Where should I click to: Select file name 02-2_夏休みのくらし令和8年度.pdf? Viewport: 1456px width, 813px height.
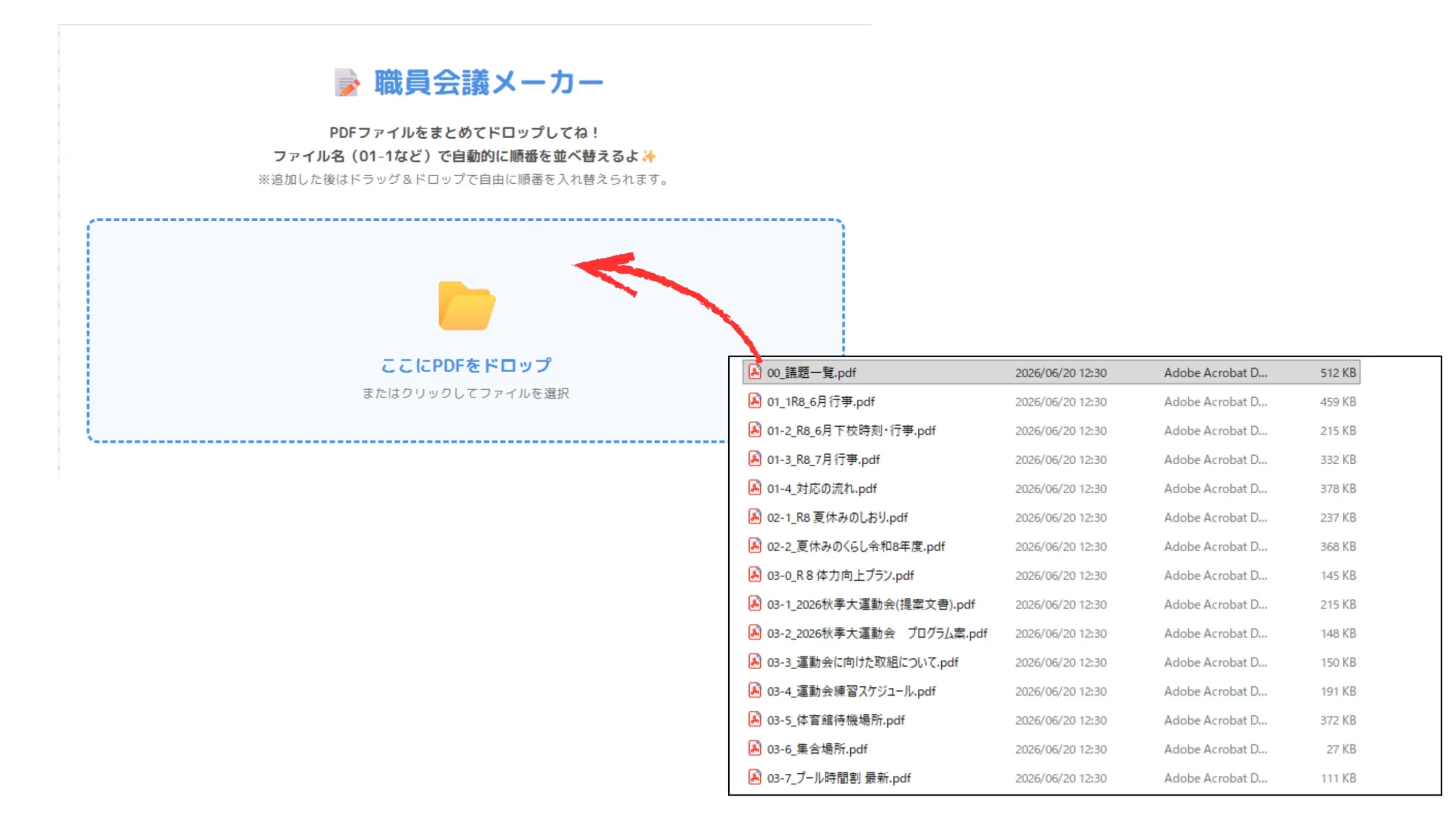tap(856, 547)
